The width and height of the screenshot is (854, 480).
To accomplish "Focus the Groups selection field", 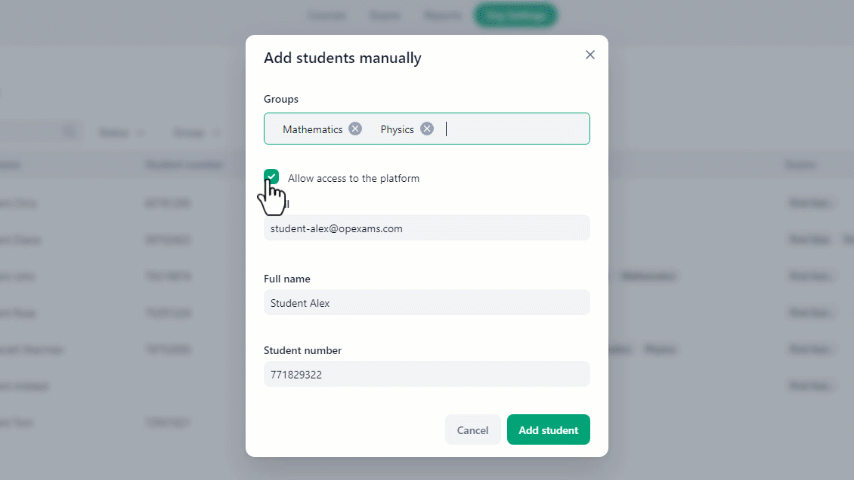I will point(426,129).
